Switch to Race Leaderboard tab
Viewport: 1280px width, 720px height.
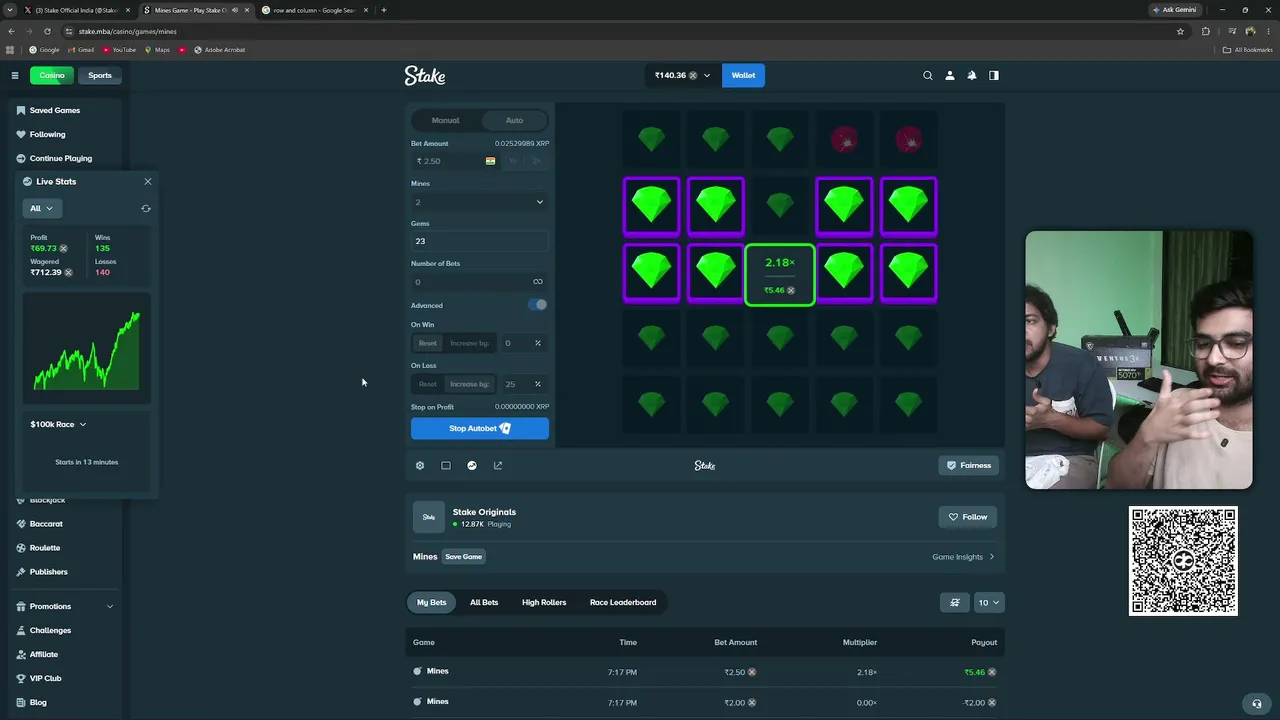(623, 602)
